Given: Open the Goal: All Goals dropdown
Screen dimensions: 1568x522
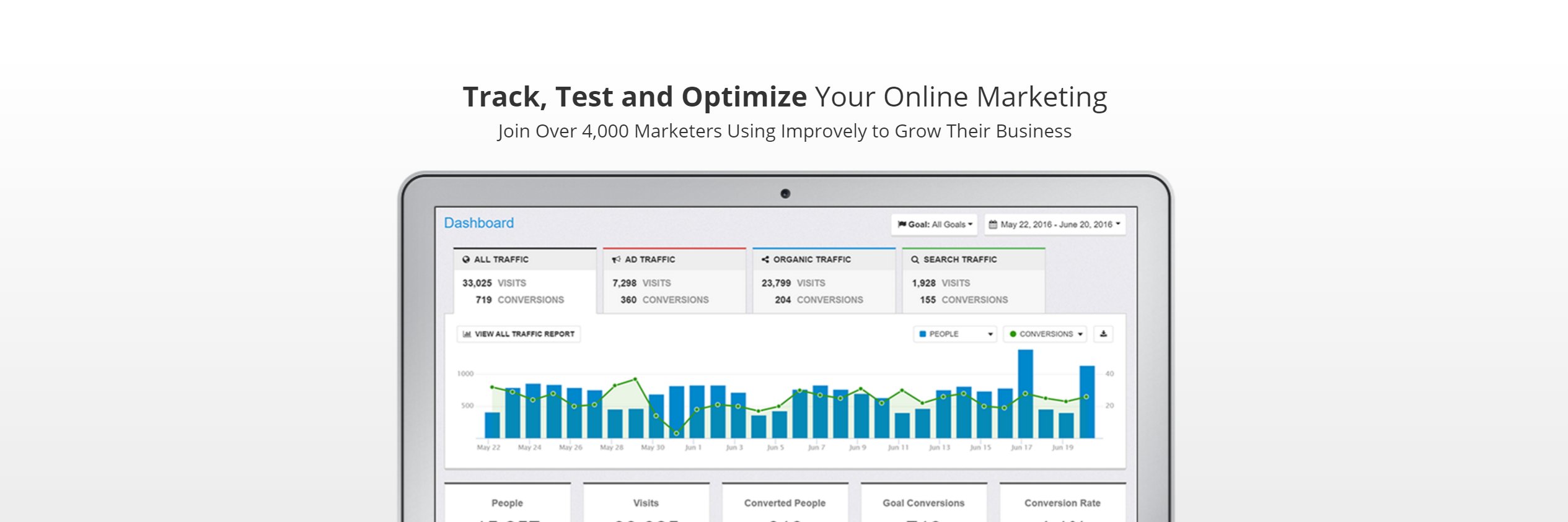Looking at the screenshot, I should (x=934, y=225).
